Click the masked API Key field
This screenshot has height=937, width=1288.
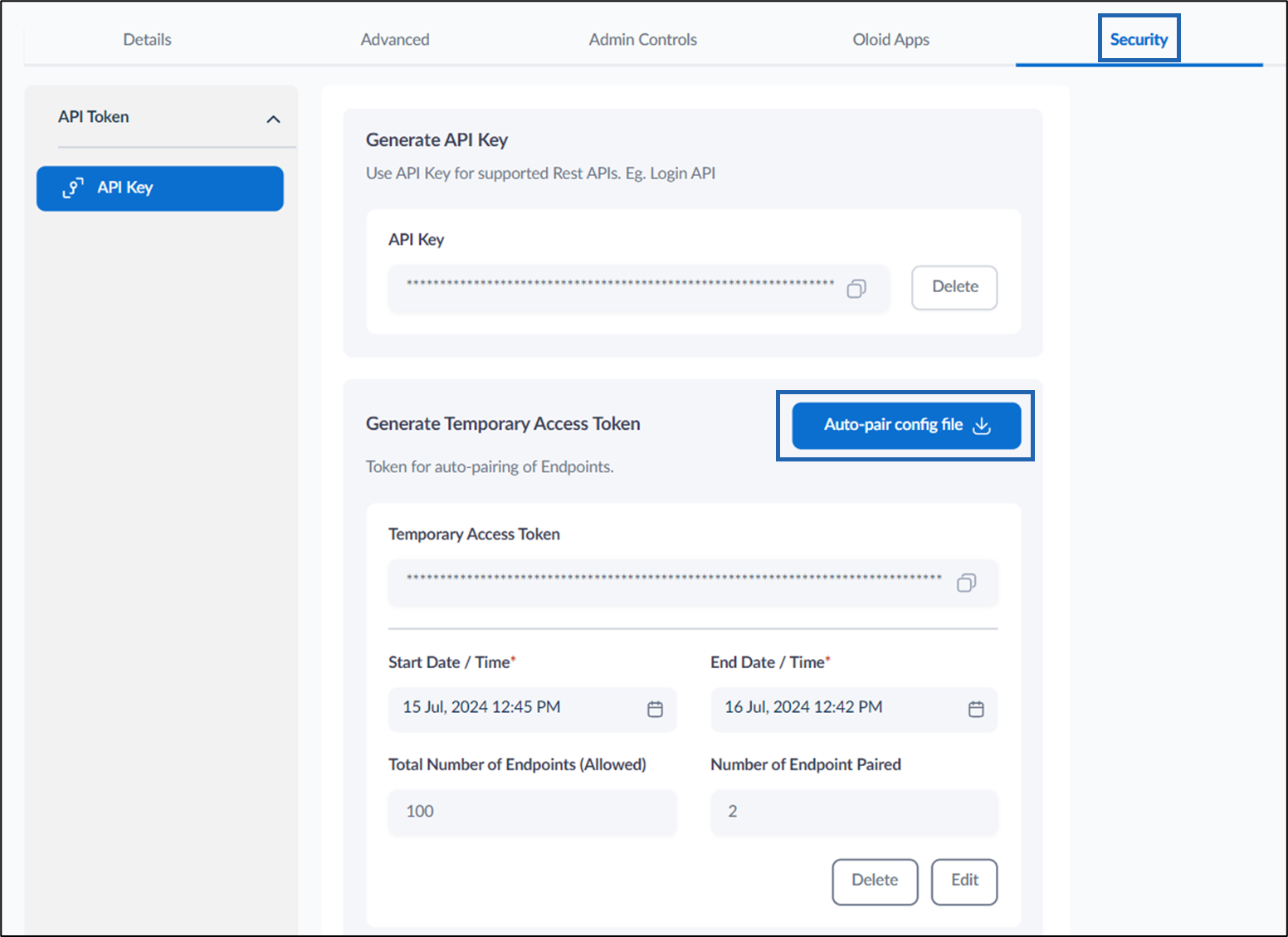638,289
